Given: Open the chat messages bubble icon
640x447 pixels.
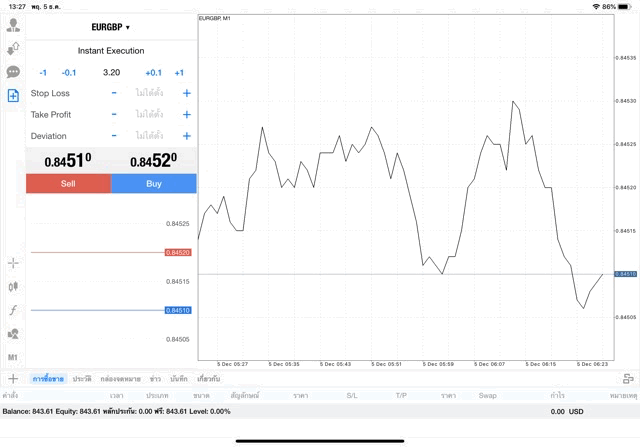Looking at the screenshot, I should (x=13, y=72).
